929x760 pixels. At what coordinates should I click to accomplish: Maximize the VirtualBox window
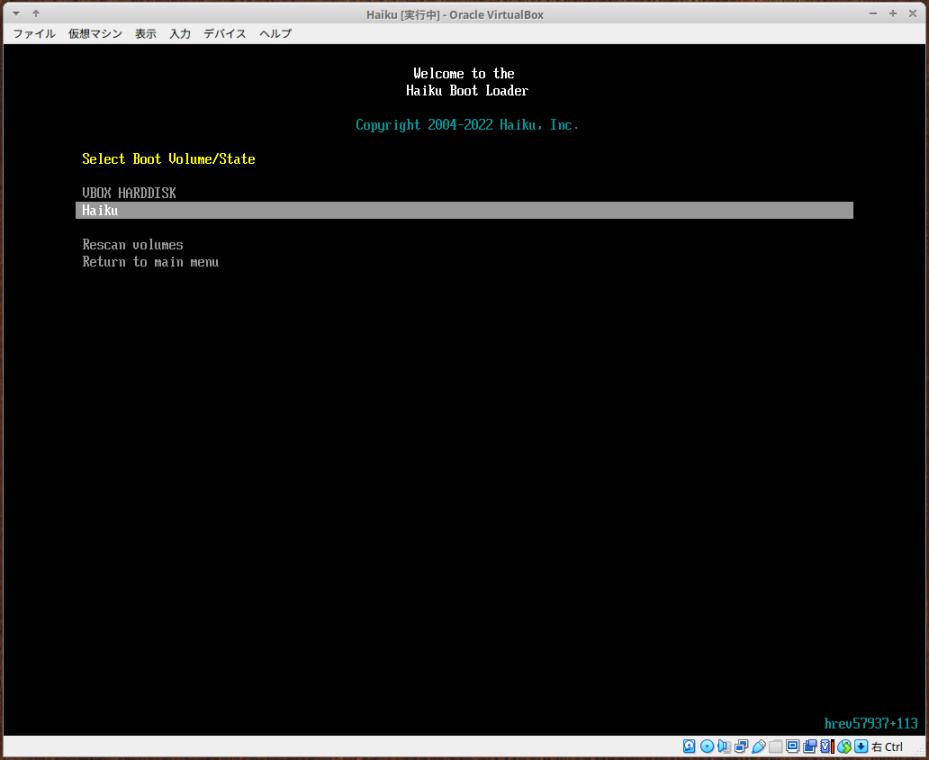pyautogui.click(x=893, y=13)
